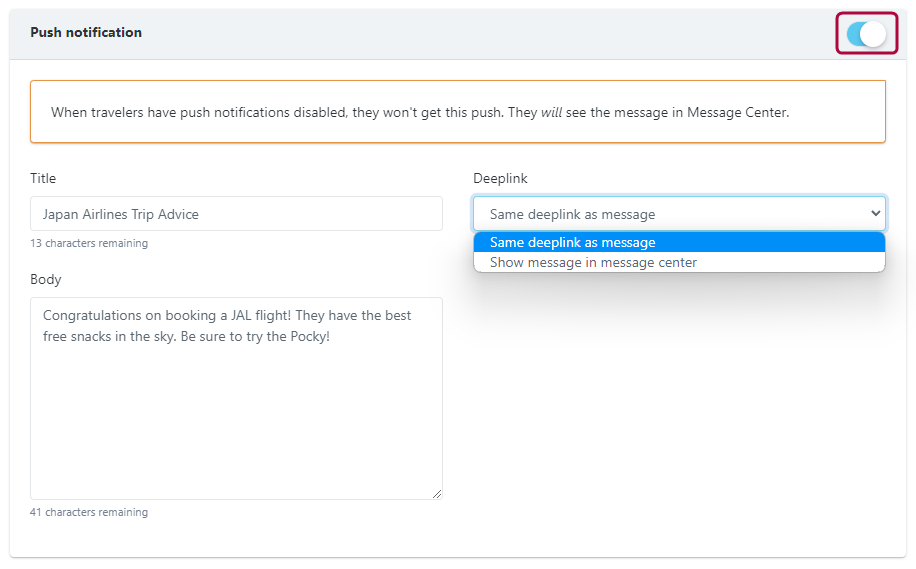
Task: Click the "Push notification" panel header title
Action: [x=86, y=32]
